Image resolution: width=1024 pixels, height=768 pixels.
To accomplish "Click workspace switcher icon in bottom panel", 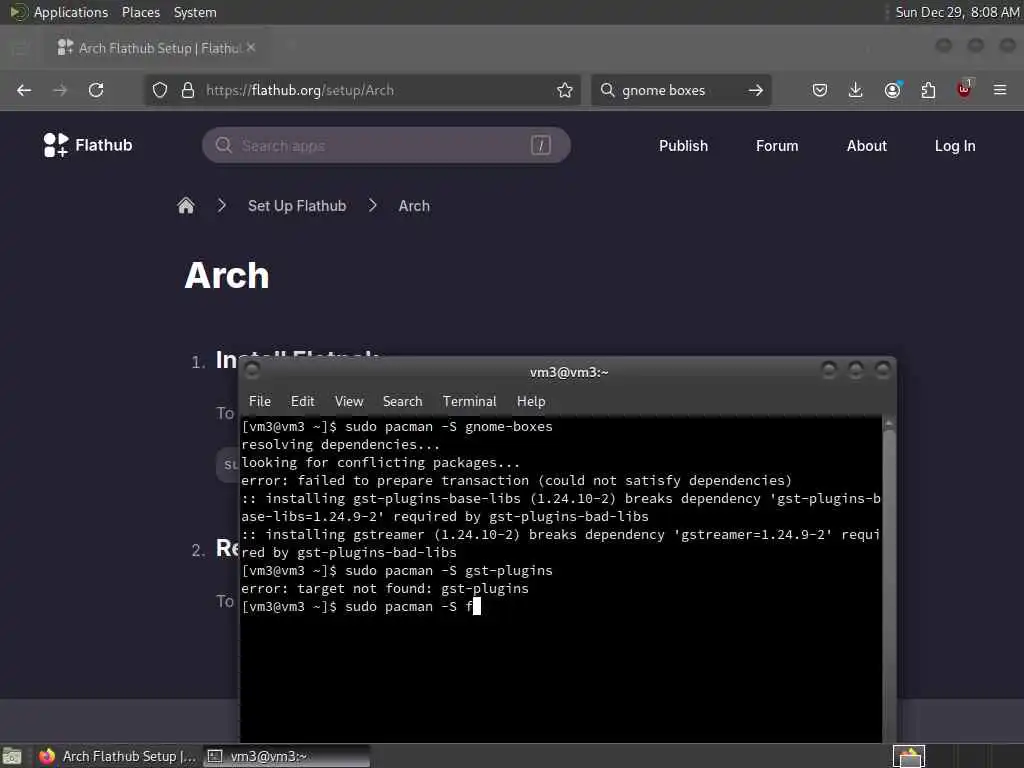I will (x=909, y=756).
